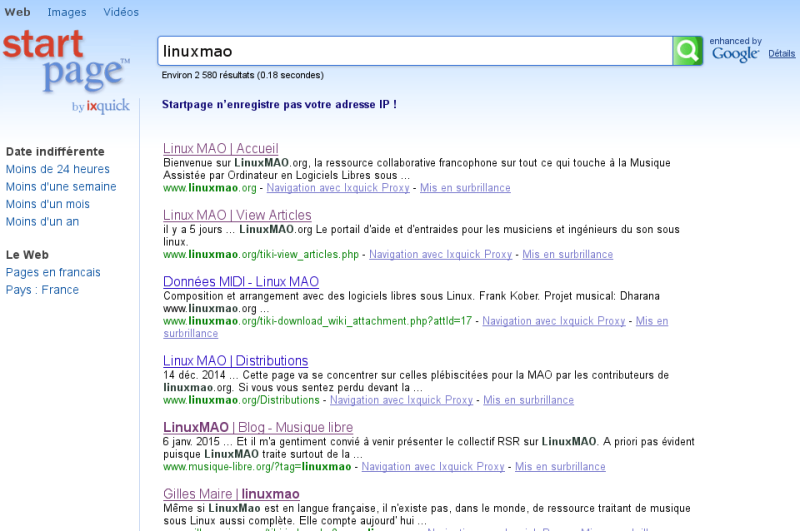800x531 pixels.
Task: Click the 'enhanced by Google' logo
Action: click(x=735, y=50)
